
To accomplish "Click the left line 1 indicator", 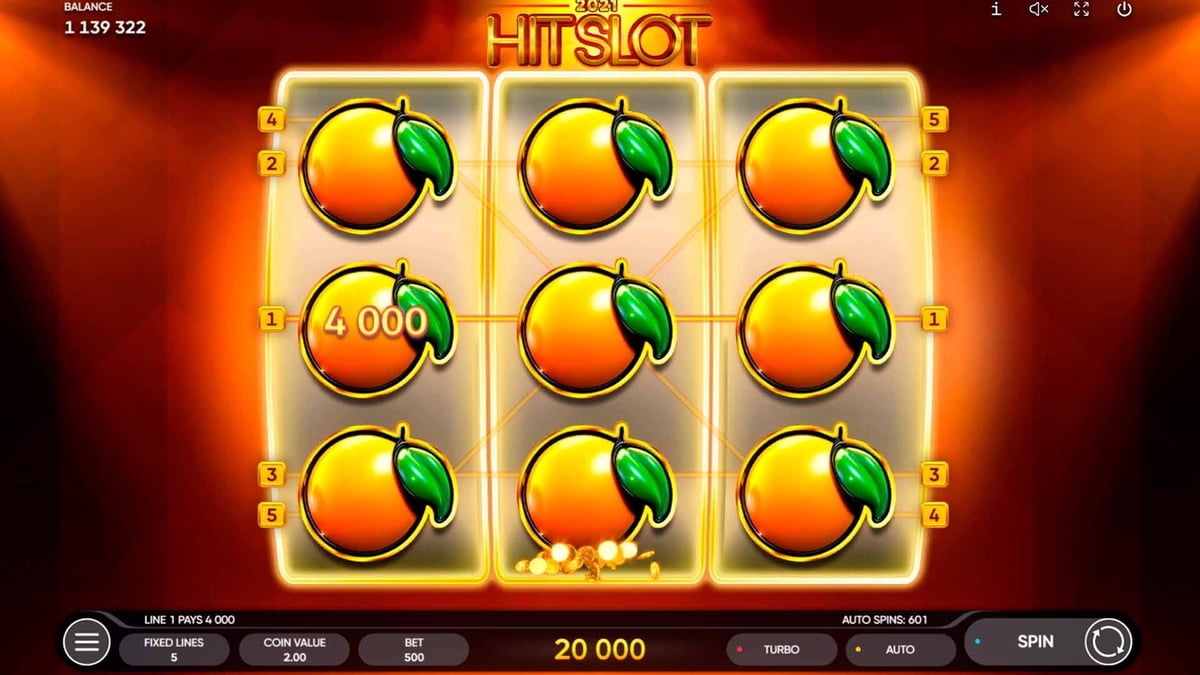I will [271, 319].
